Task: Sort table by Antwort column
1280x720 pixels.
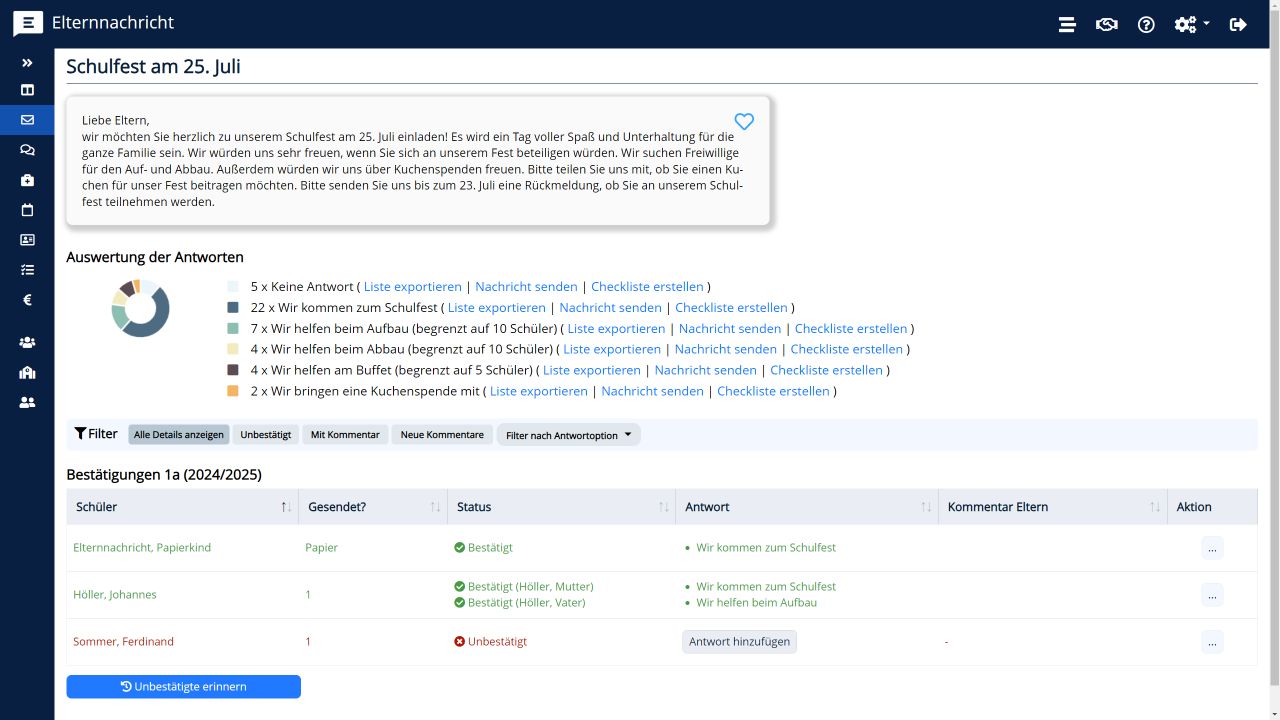Action: pyautogui.click(x=807, y=507)
